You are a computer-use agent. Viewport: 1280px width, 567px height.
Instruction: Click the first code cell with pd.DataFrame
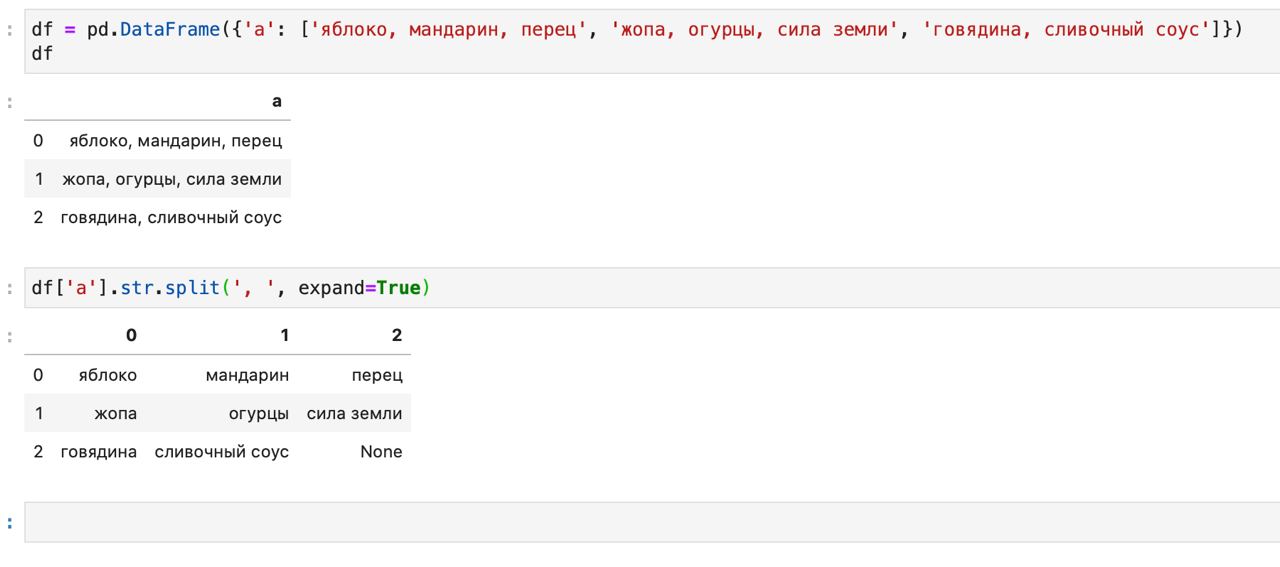pos(652,41)
